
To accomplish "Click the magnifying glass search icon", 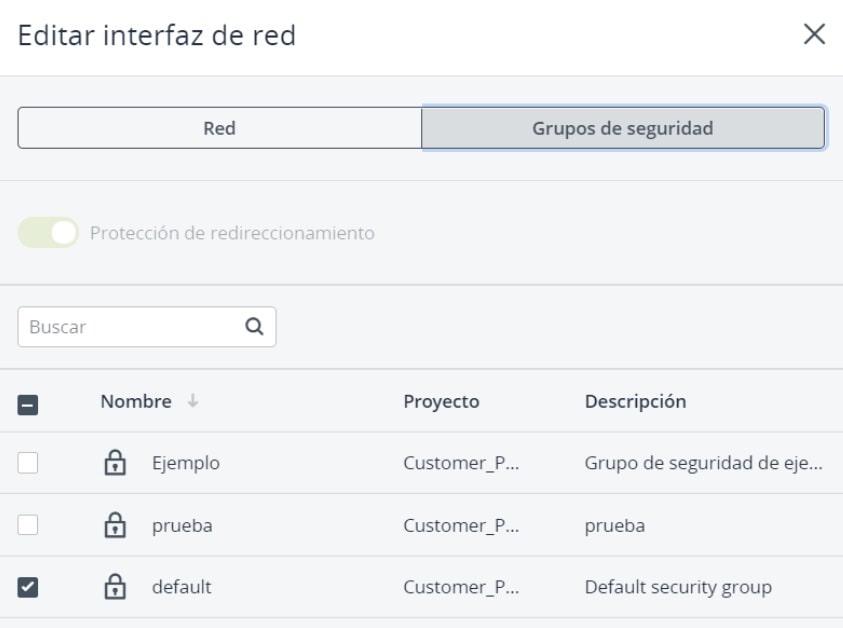I will pos(254,326).
